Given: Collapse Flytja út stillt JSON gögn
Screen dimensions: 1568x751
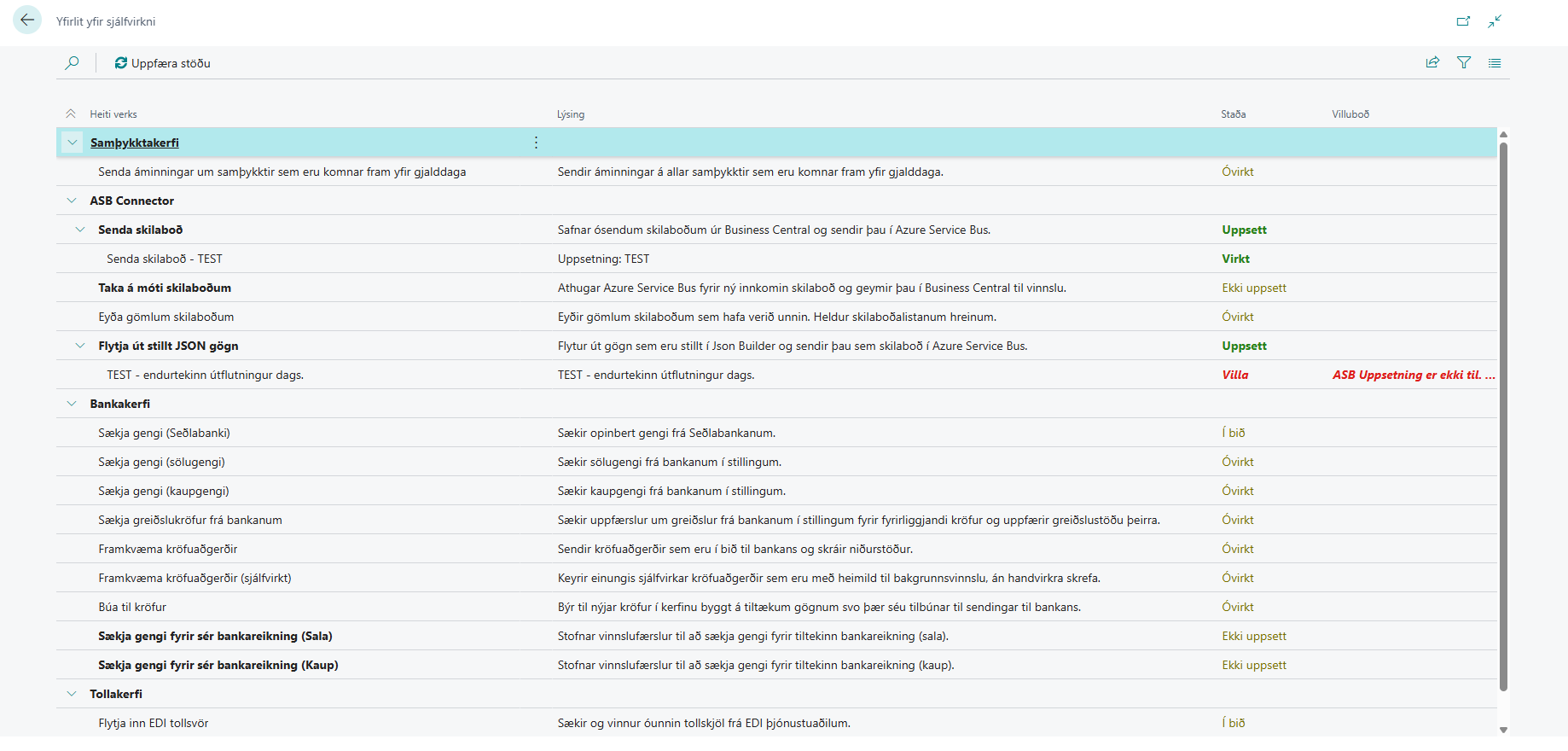Looking at the screenshot, I should [80, 346].
